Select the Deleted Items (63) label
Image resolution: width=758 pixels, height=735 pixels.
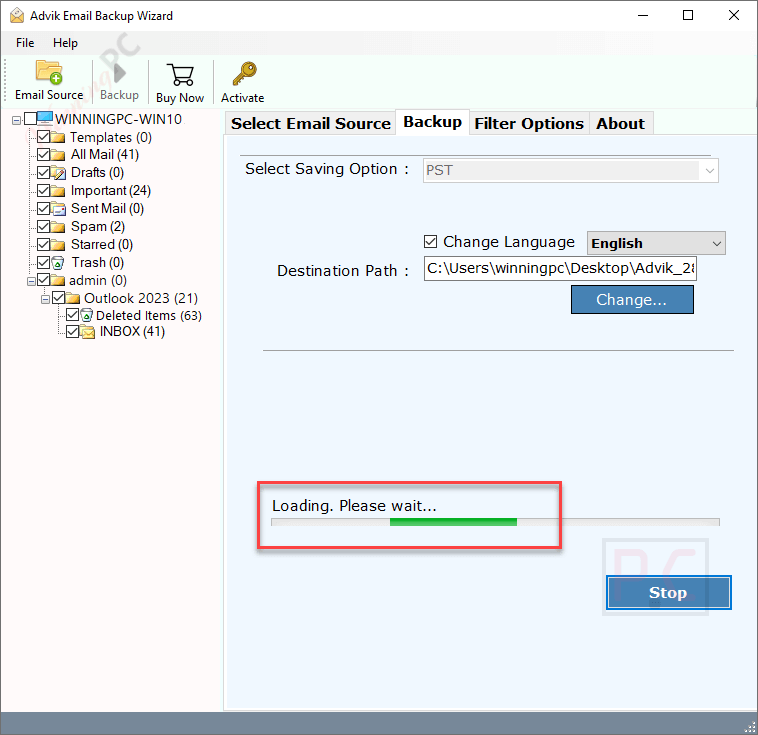(149, 316)
